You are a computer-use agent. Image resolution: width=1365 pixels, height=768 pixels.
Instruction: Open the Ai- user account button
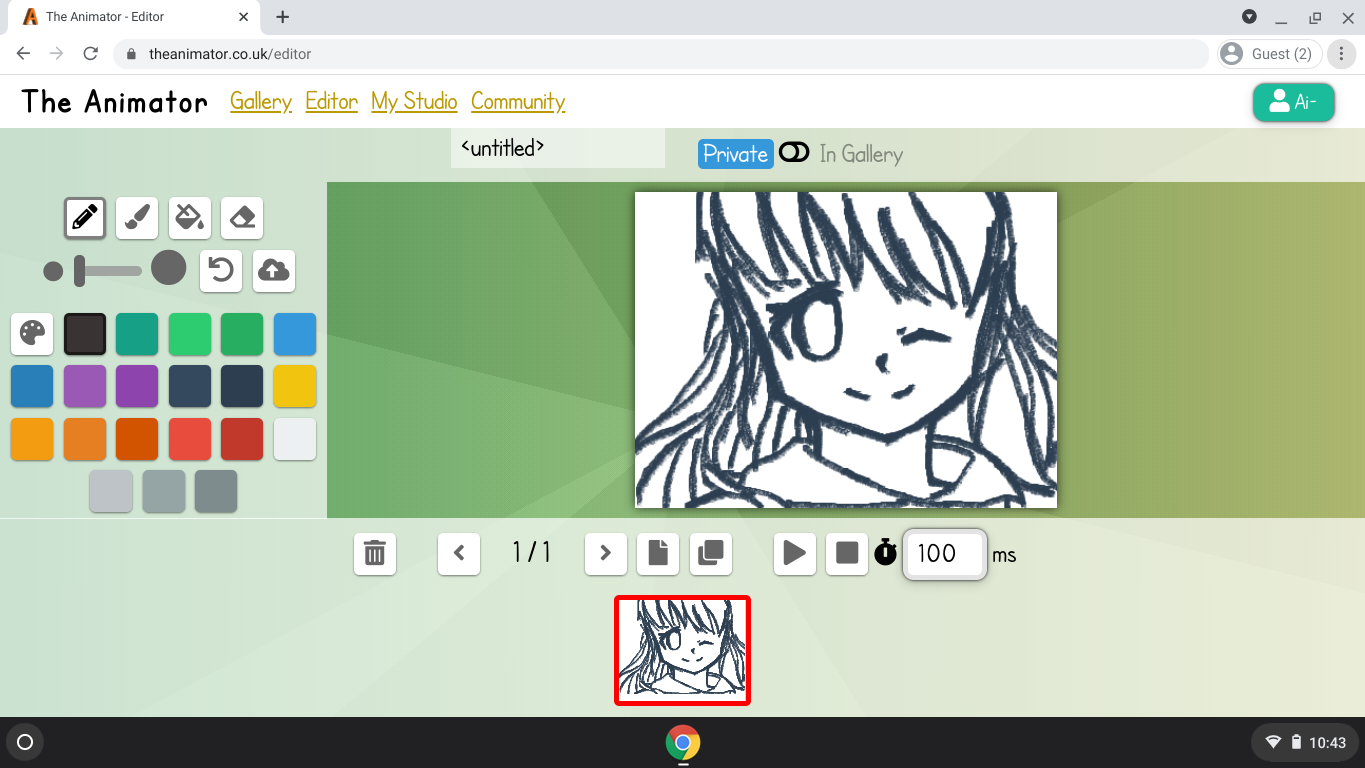click(1294, 102)
